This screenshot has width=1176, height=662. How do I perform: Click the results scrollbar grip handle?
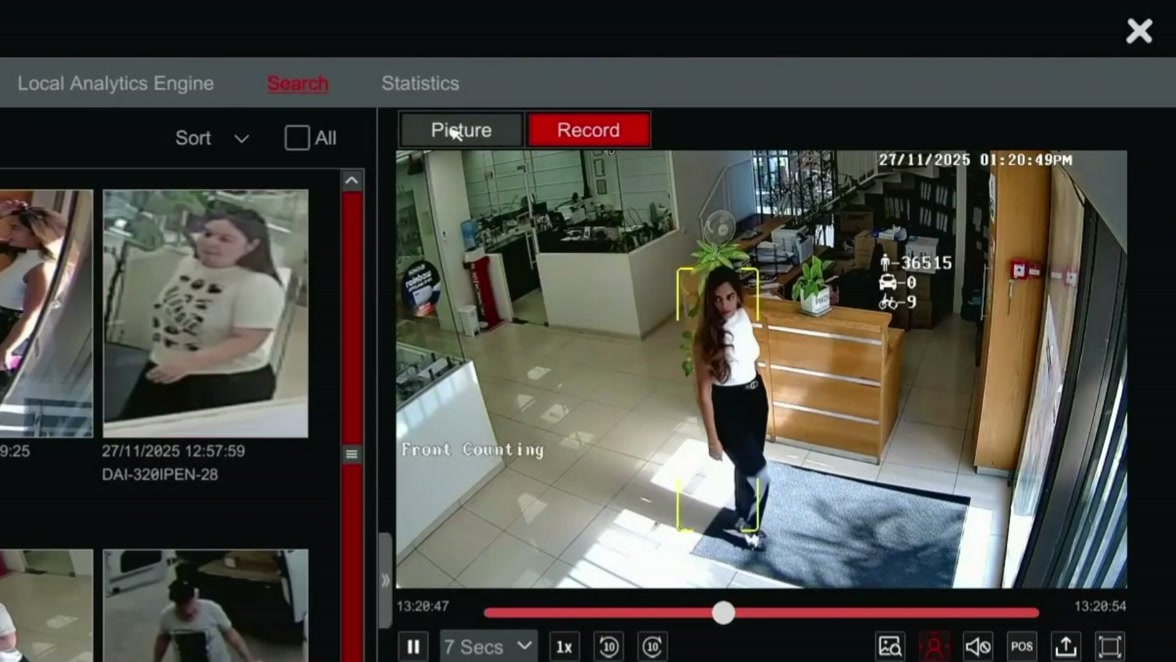tap(352, 454)
